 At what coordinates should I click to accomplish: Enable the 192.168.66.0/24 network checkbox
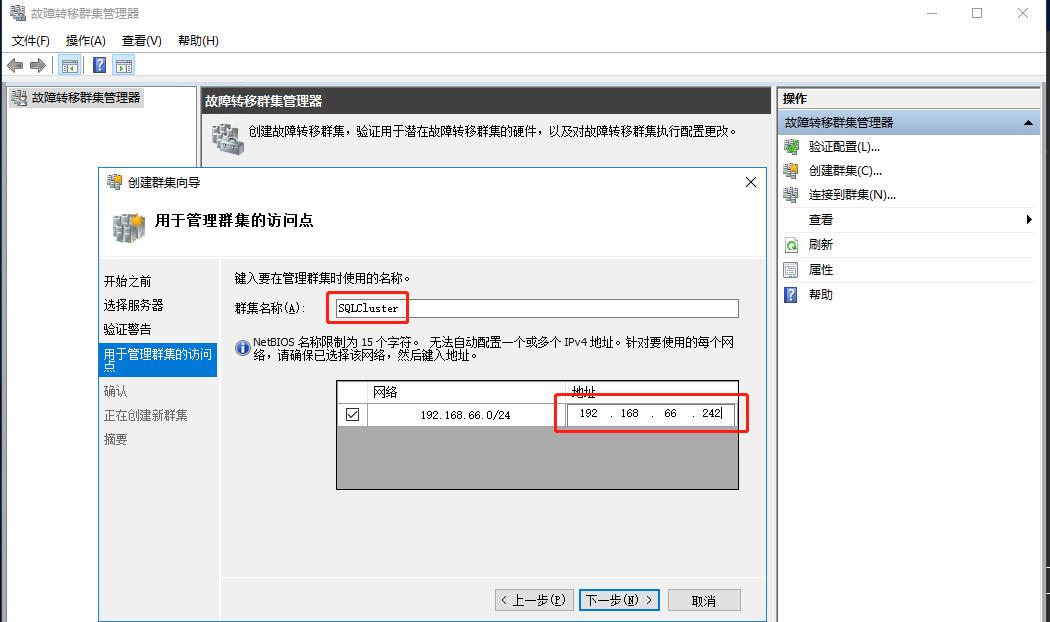tap(352, 414)
